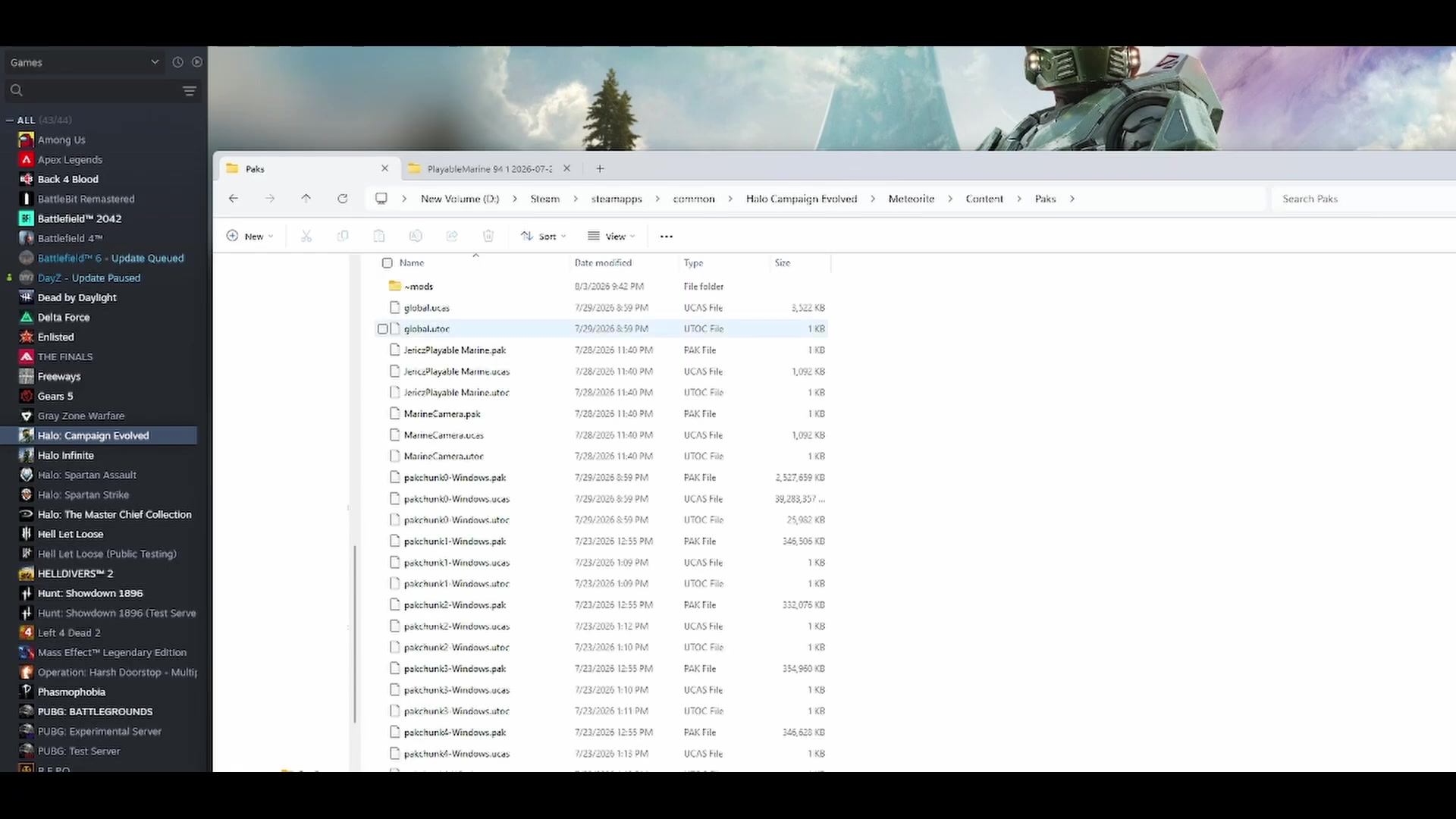Select file pakchunk0-Windows.pak
Image resolution: width=1456 pixels, height=819 pixels.
coord(455,477)
